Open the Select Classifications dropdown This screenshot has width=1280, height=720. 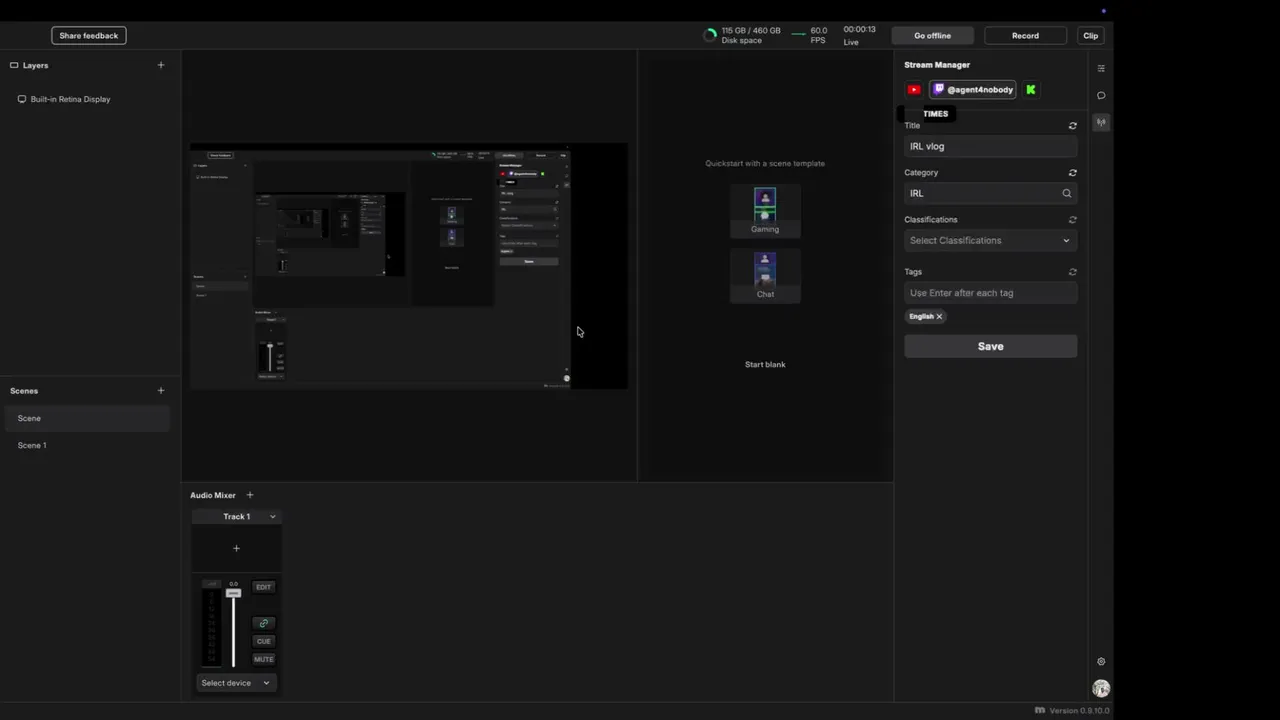(990, 240)
